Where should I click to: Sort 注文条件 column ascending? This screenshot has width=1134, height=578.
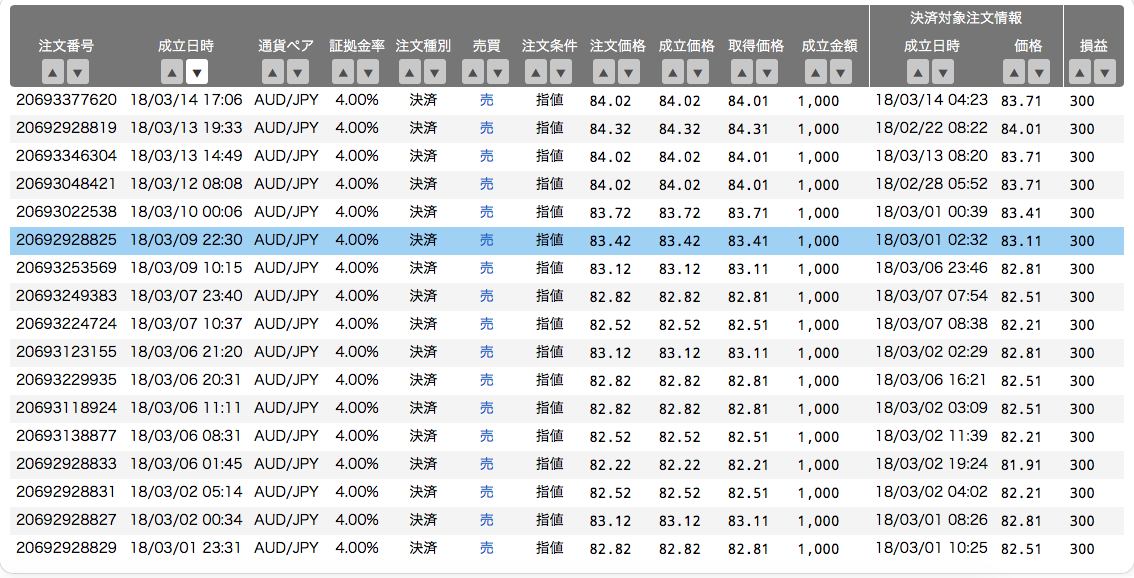coord(536,72)
